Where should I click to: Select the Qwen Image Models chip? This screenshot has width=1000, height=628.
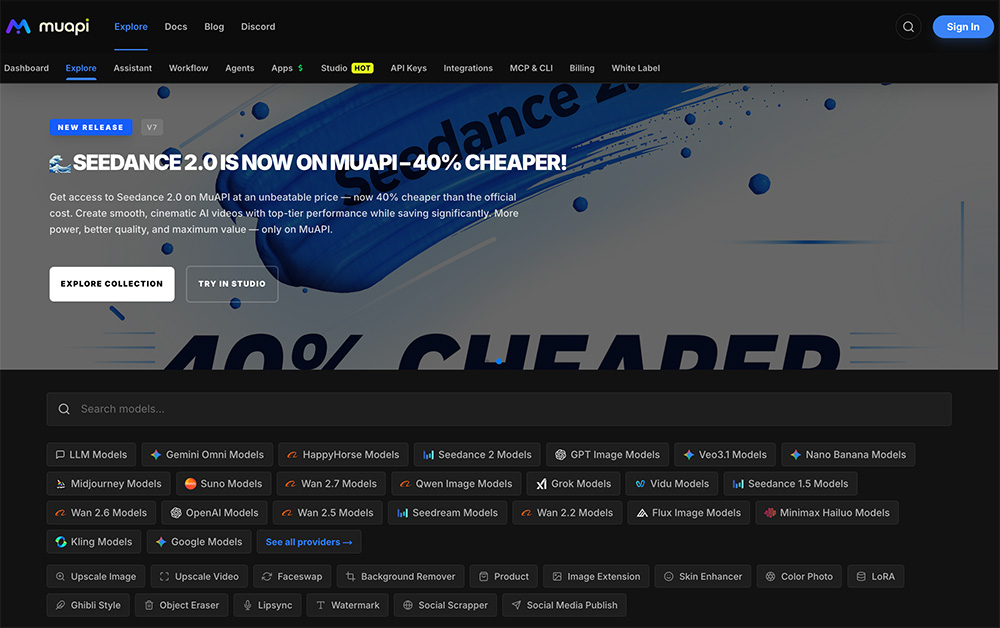click(456, 484)
